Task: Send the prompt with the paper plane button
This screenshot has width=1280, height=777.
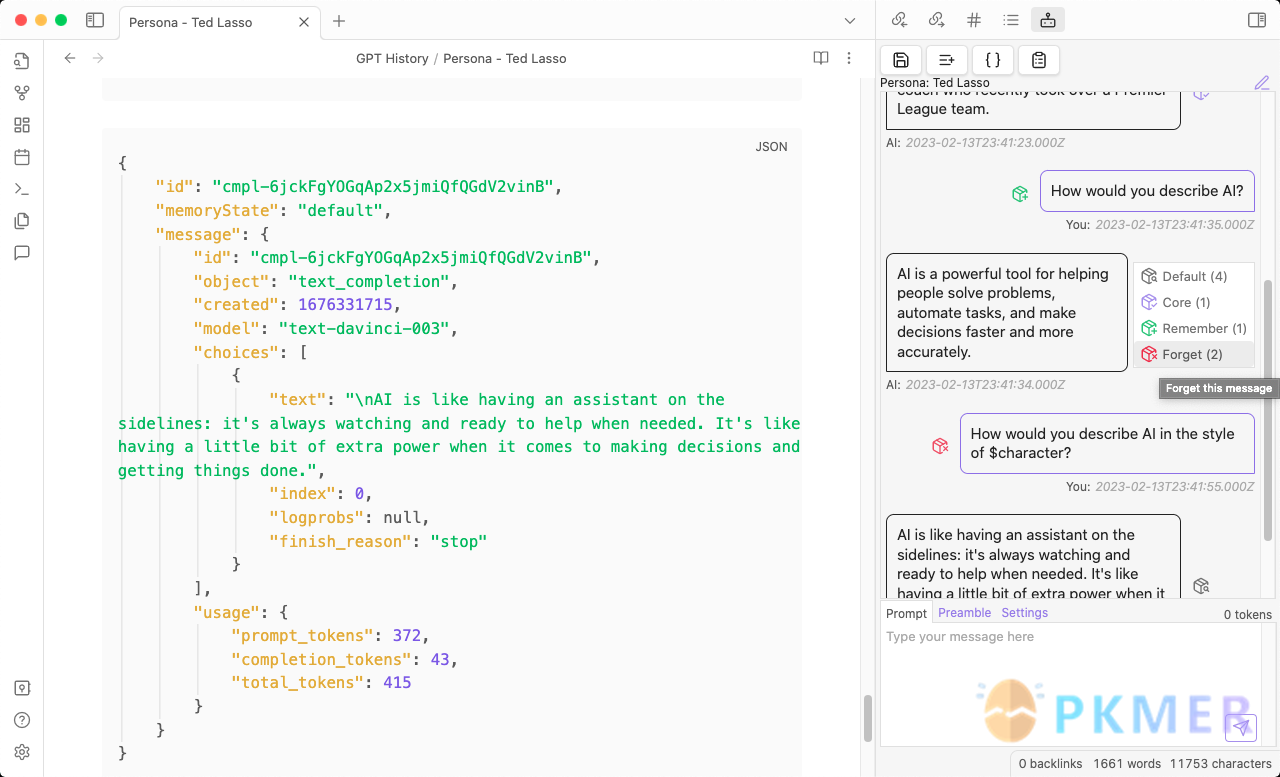Action: [x=1241, y=728]
